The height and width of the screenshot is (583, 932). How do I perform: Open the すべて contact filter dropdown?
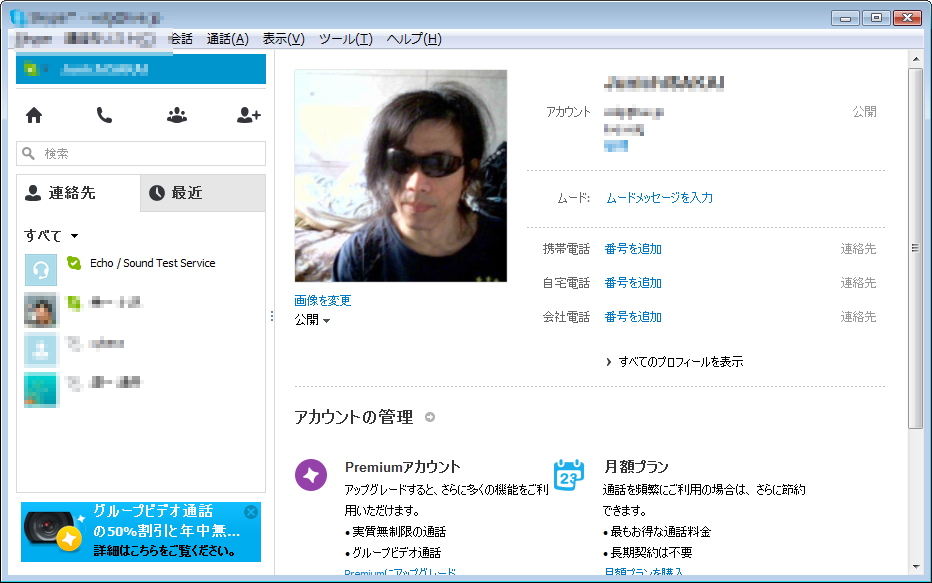[51, 236]
